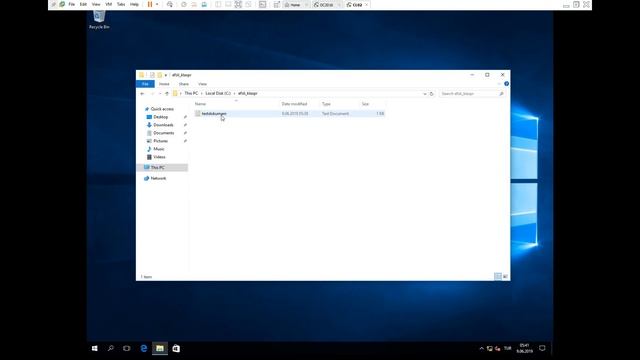This screenshot has height=360, width=640.
Task: Open VMware File menu
Action: [x=71, y=4]
